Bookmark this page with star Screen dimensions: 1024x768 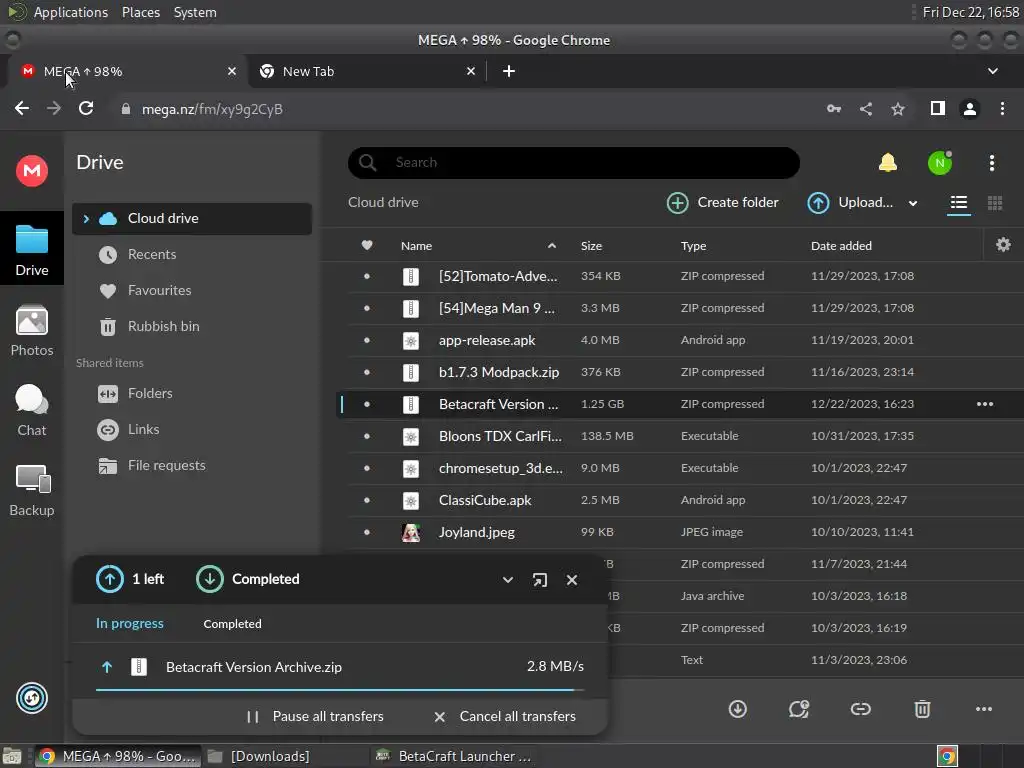(x=897, y=109)
